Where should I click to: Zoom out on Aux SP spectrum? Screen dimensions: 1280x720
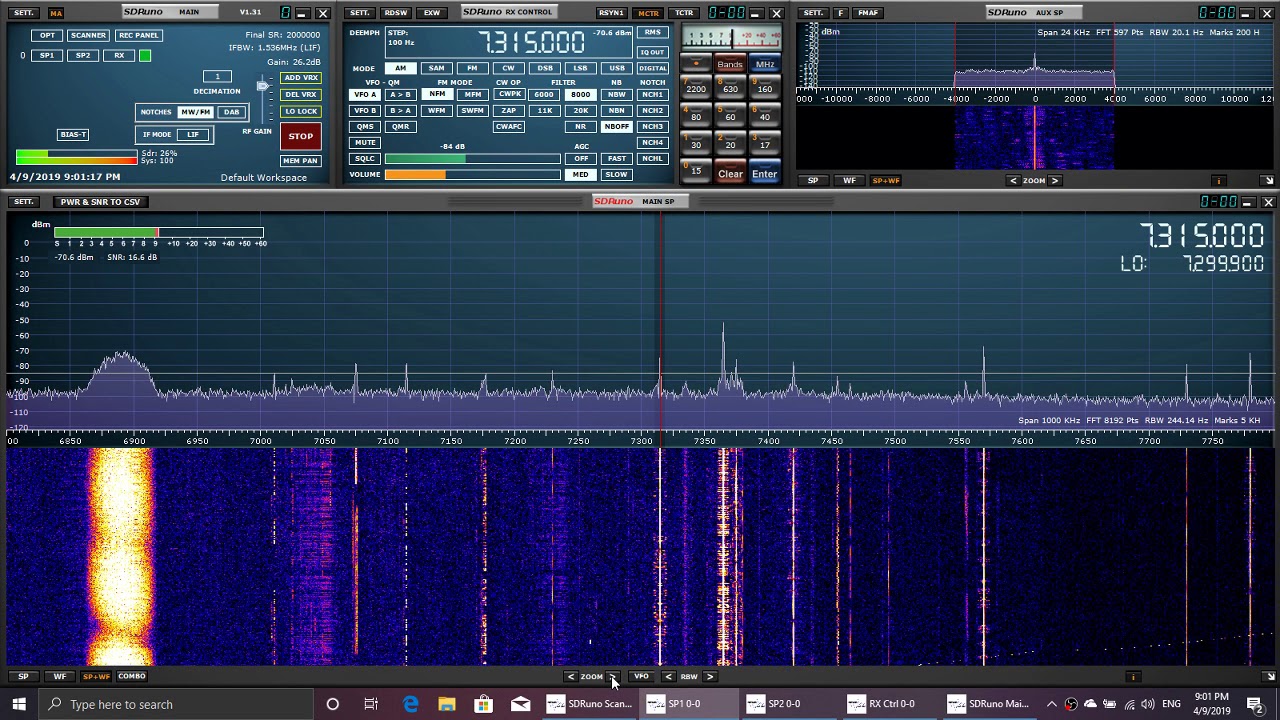[1013, 181]
